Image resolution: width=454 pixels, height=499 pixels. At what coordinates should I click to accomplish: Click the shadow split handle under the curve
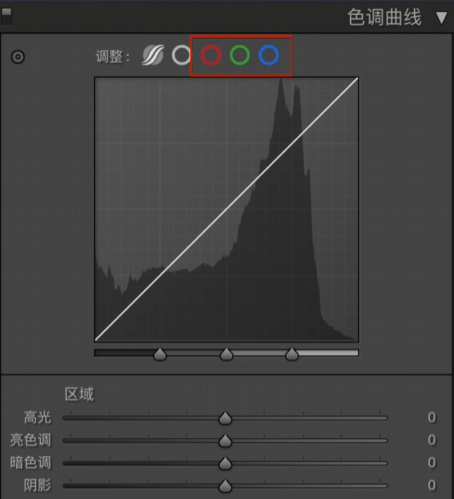pos(160,354)
